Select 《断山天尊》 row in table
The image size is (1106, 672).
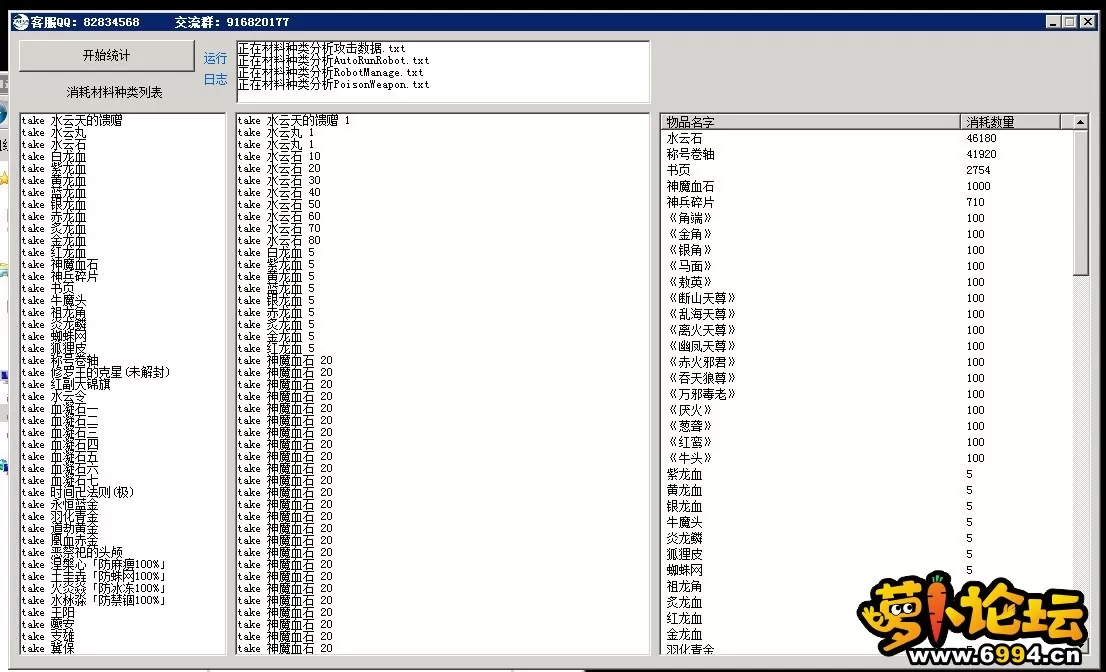click(x=868, y=298)
